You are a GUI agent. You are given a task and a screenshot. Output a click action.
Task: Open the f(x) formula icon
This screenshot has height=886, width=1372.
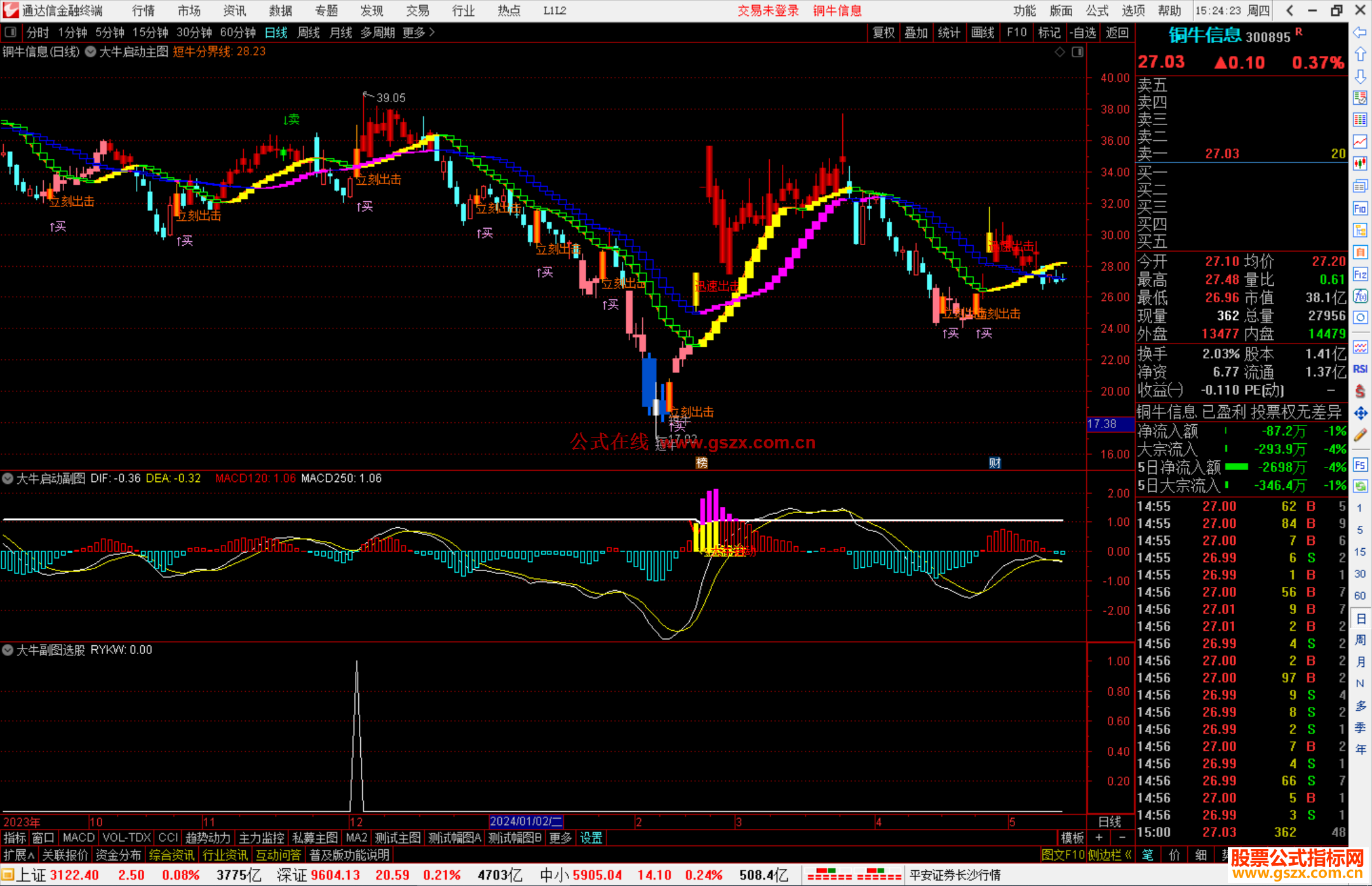coord(1360,296)
